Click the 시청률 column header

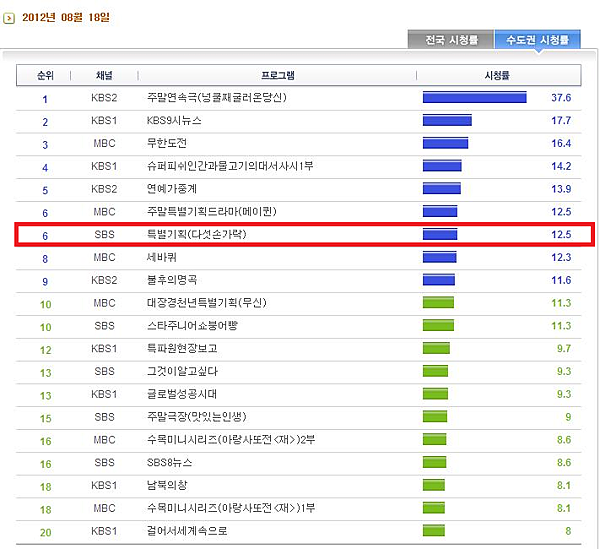497,75
